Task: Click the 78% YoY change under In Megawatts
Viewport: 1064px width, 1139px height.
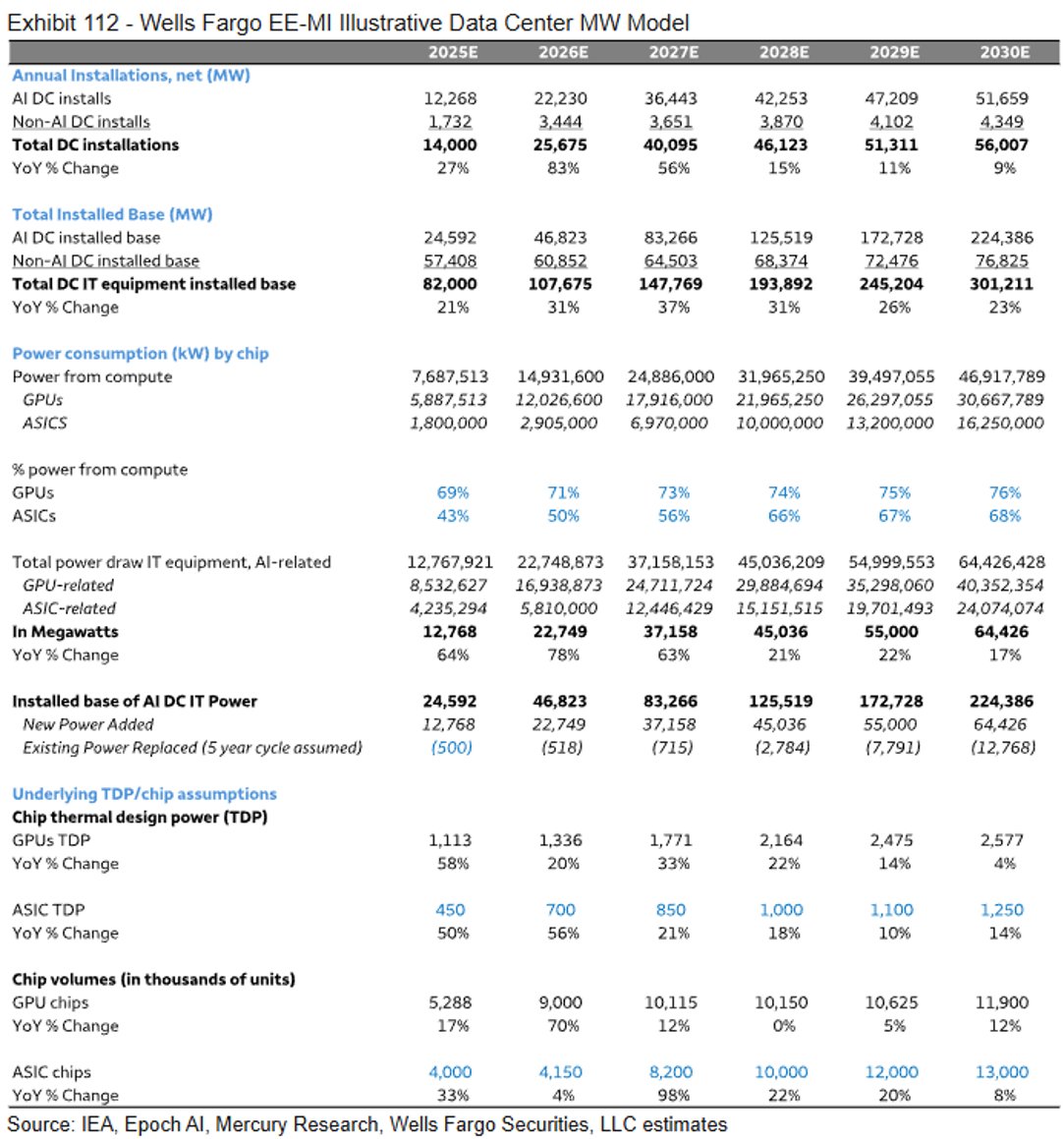Action: pyautogui.click(x=564, y=655)
